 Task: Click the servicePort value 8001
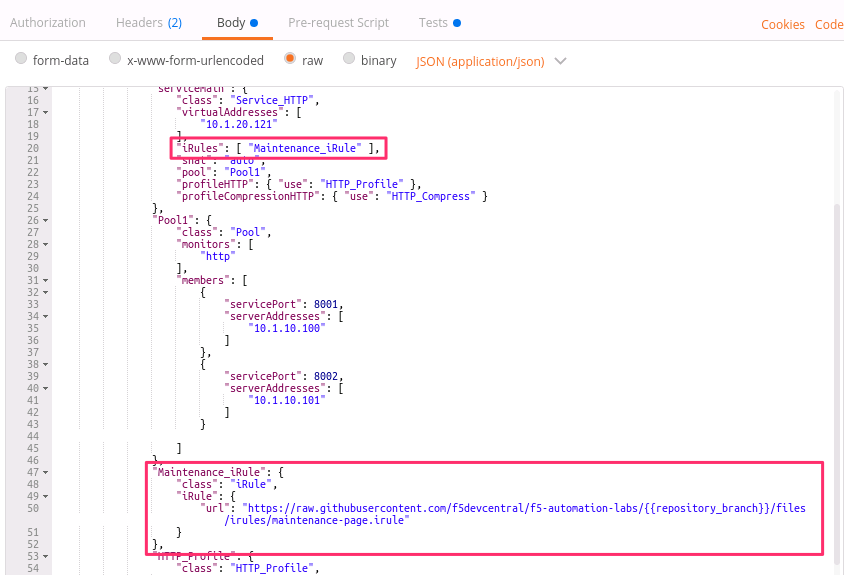coord(326,304)
